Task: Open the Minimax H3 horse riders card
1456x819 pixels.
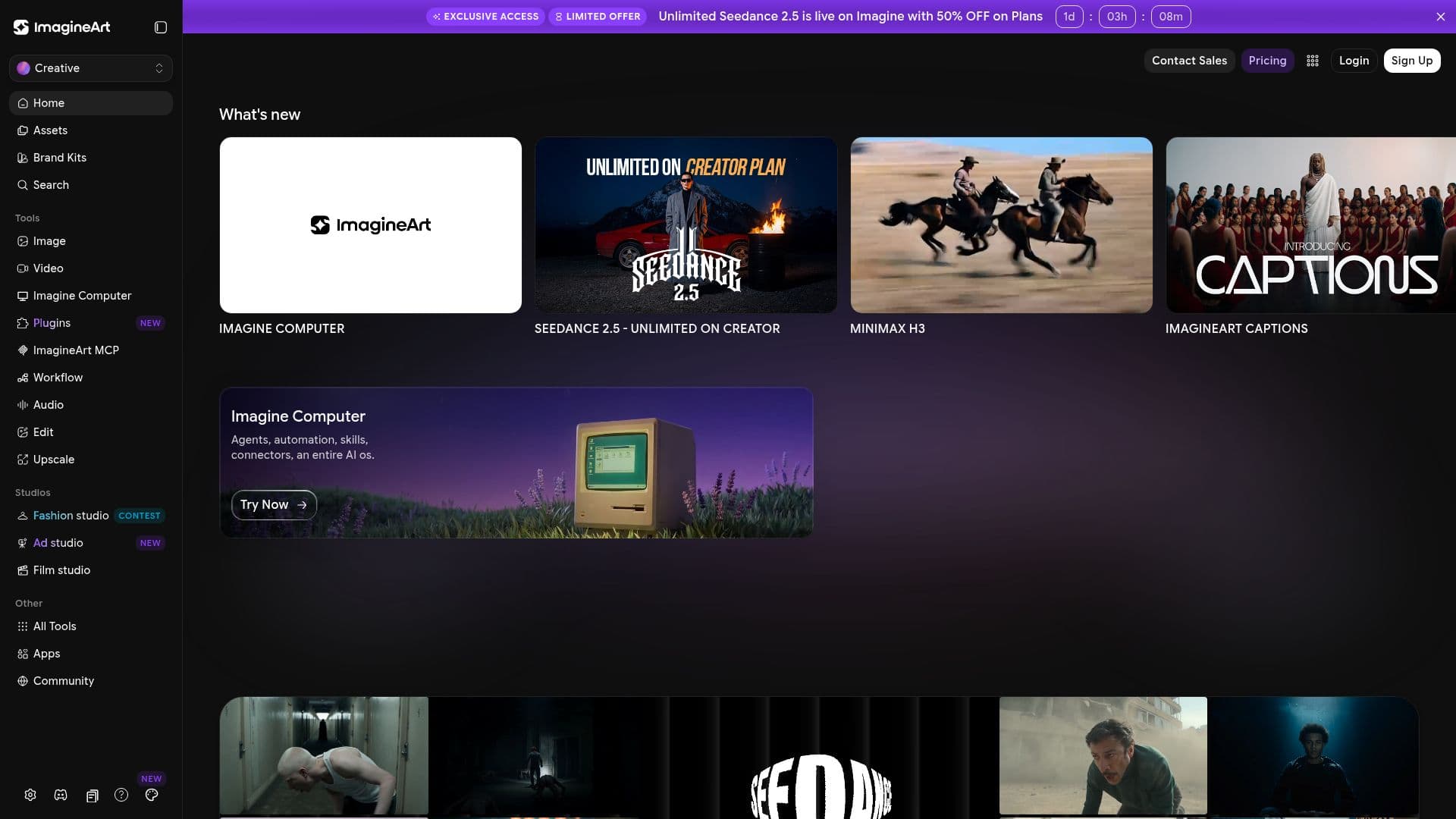Action: 1002,225
